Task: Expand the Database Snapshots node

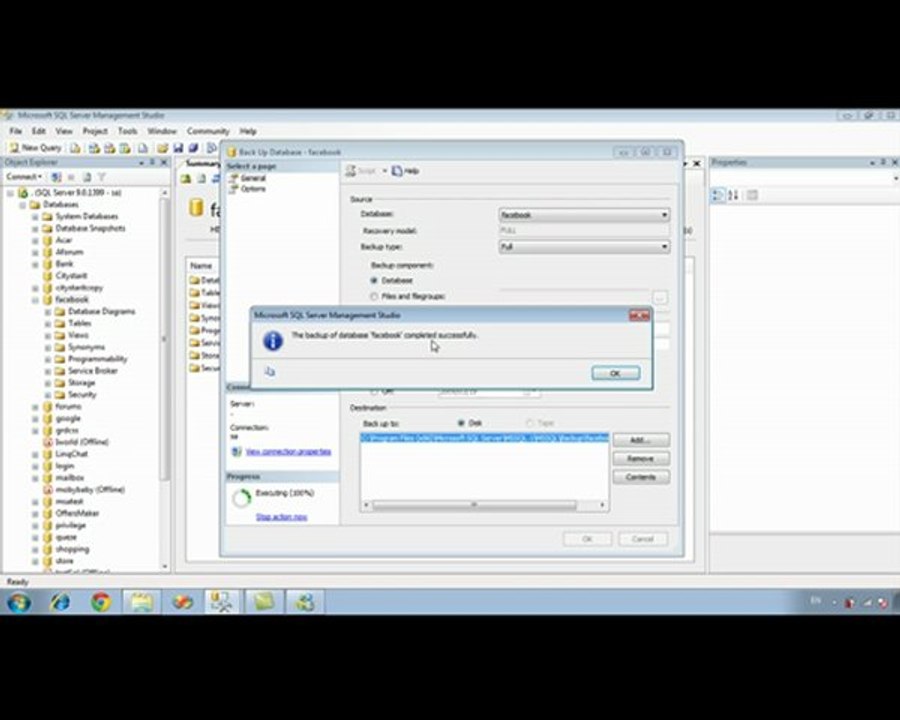Action: (x=35, y=229)
